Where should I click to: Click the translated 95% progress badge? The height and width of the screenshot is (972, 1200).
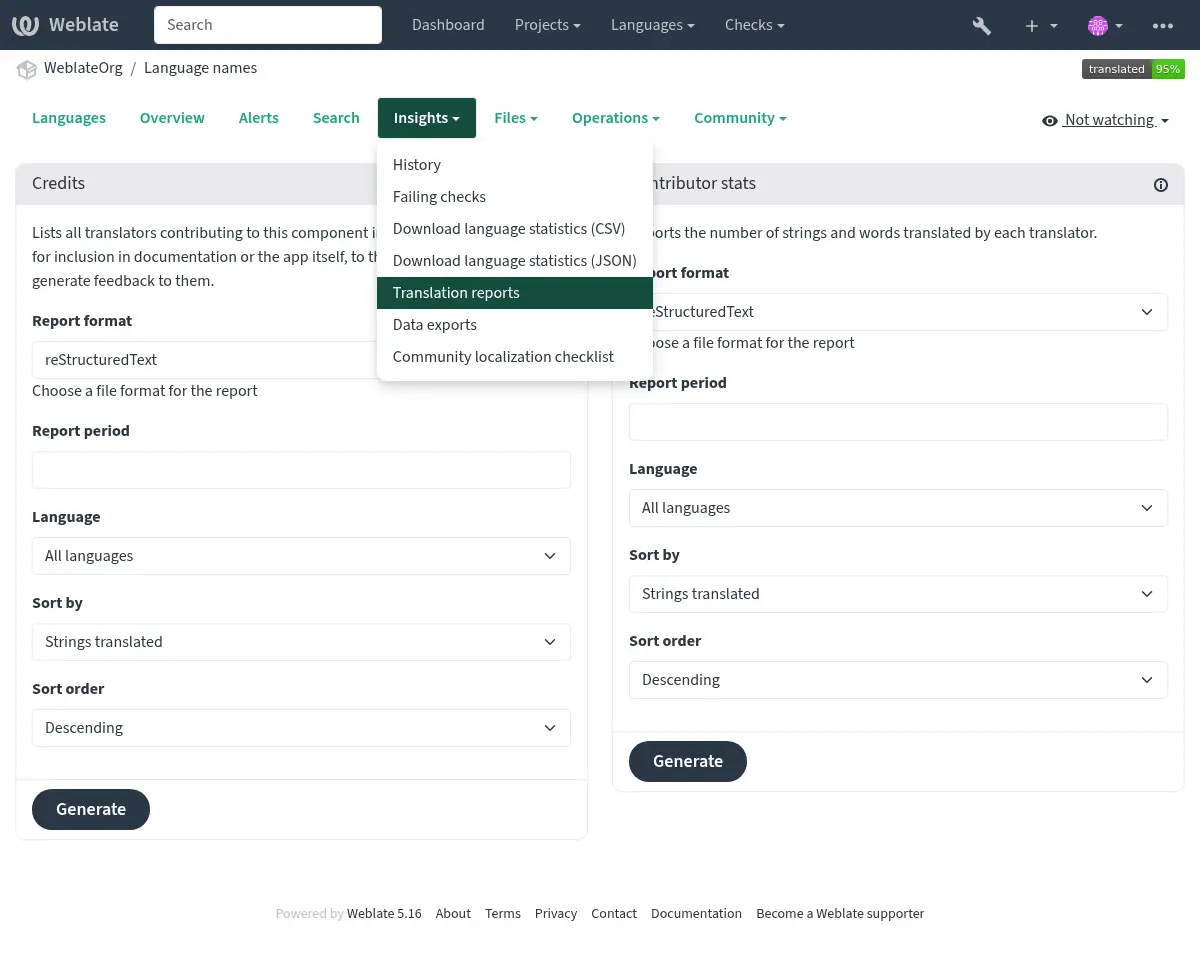(1132, 69)
